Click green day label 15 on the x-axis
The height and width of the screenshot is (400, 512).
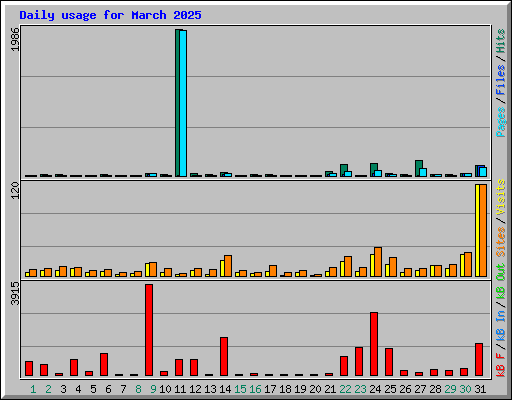(240, 389)
